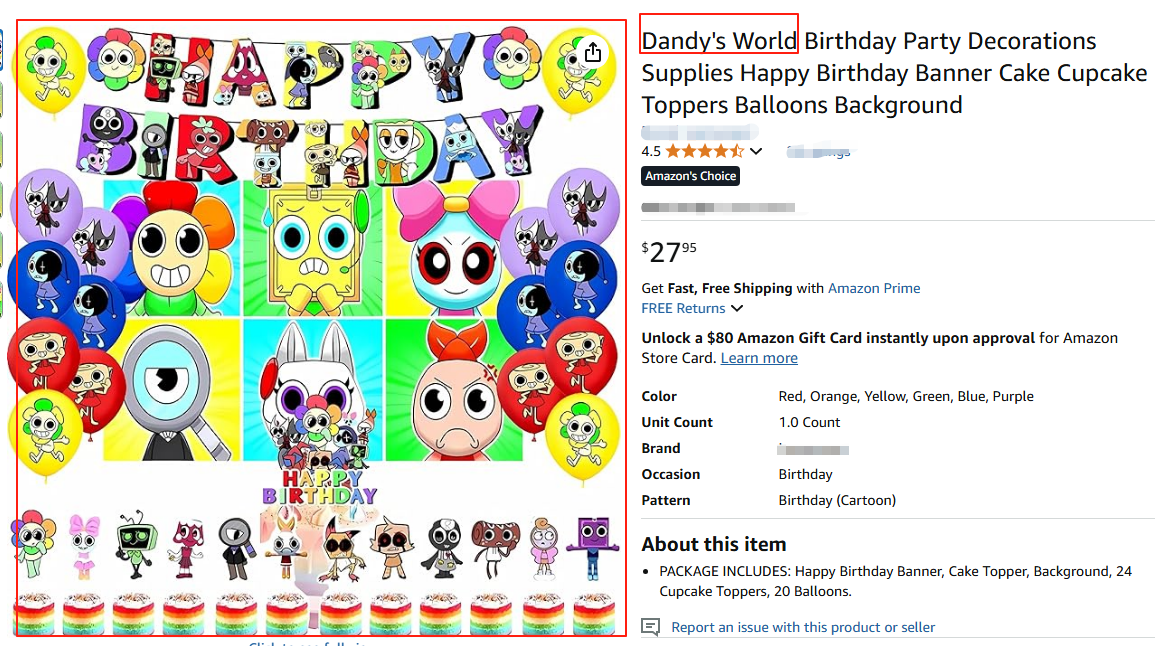This screenshot has width=1162, height=646.
Task: Click the blurred store link under title
Action: [699, 132]
